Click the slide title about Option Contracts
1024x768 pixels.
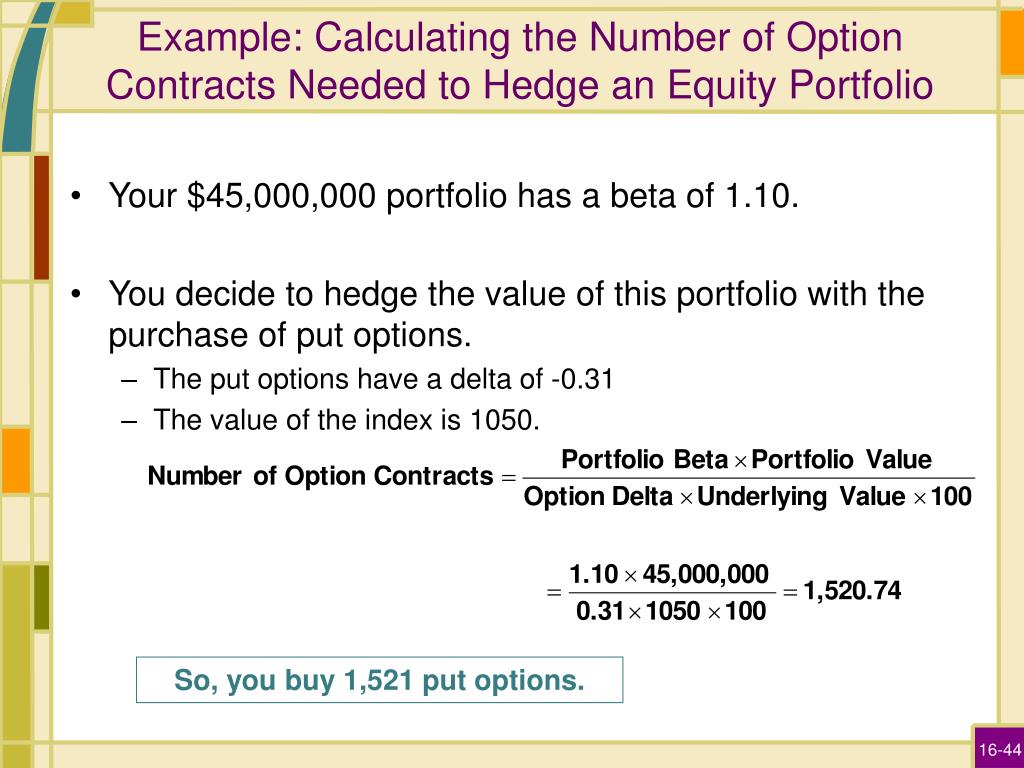point(520,61)
